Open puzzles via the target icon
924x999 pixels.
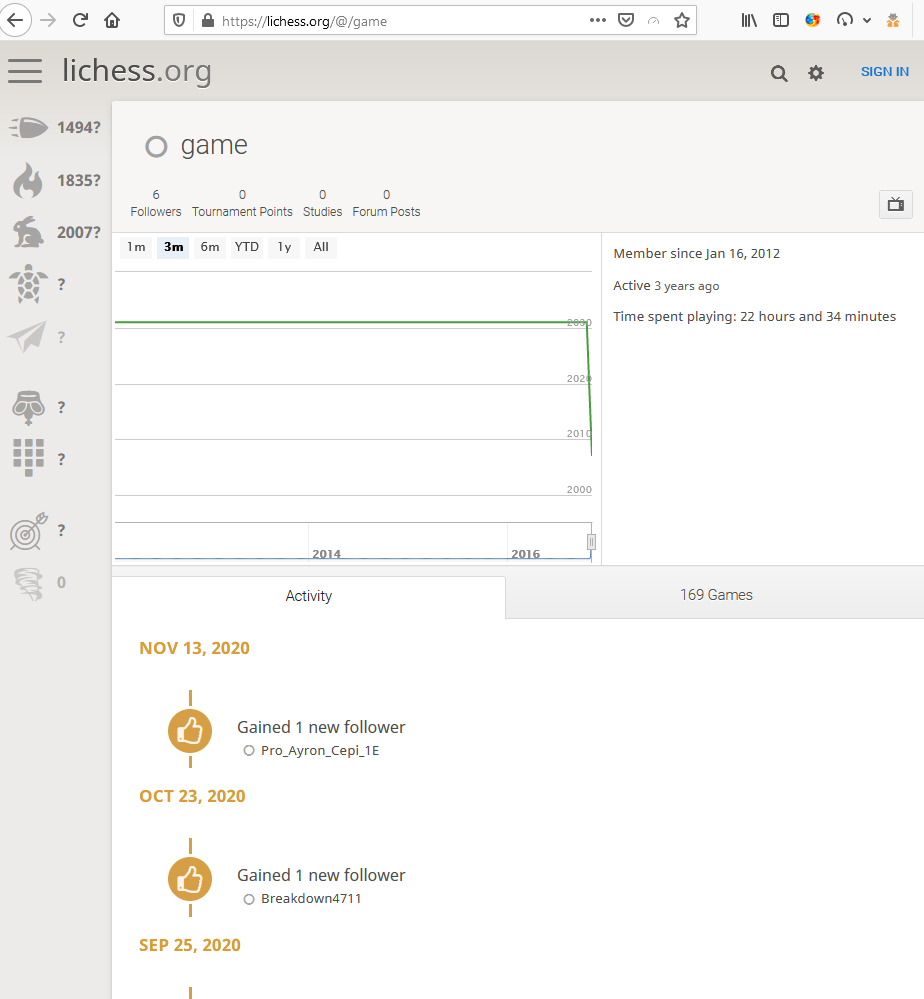click(x=28, y=532)
